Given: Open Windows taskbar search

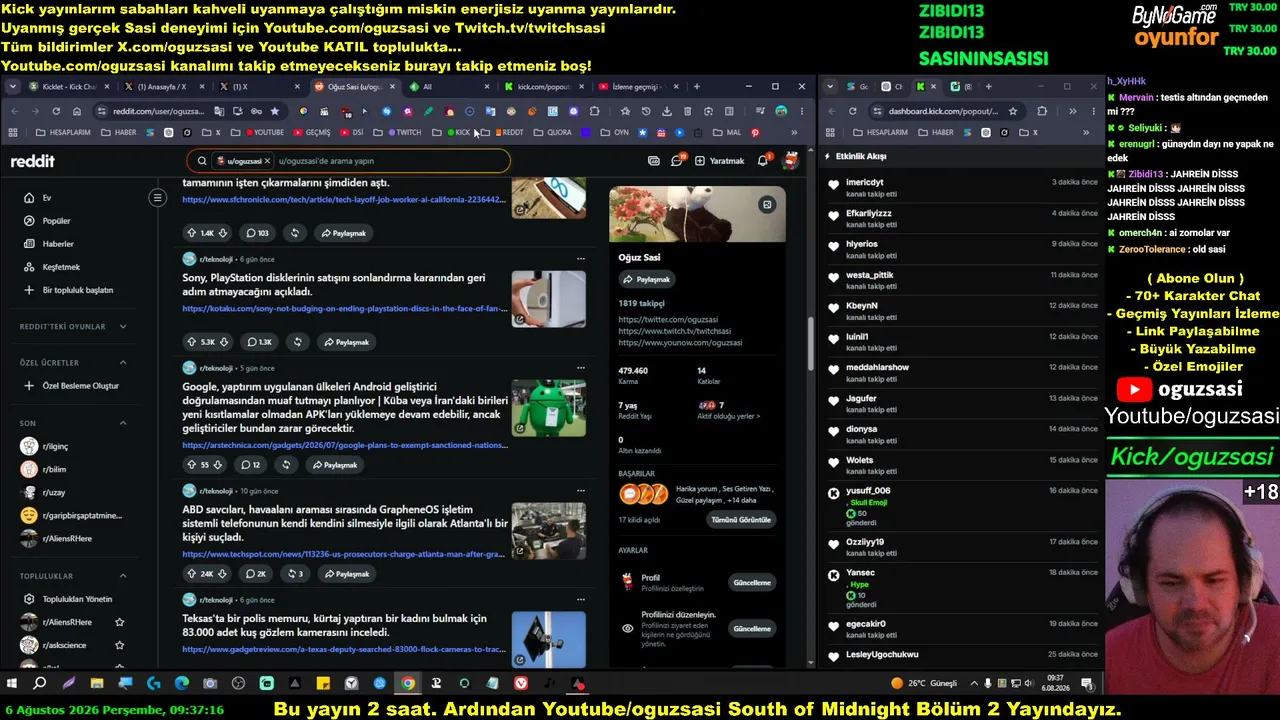Looking at the screenshot, I should click(x=40, y=684).
